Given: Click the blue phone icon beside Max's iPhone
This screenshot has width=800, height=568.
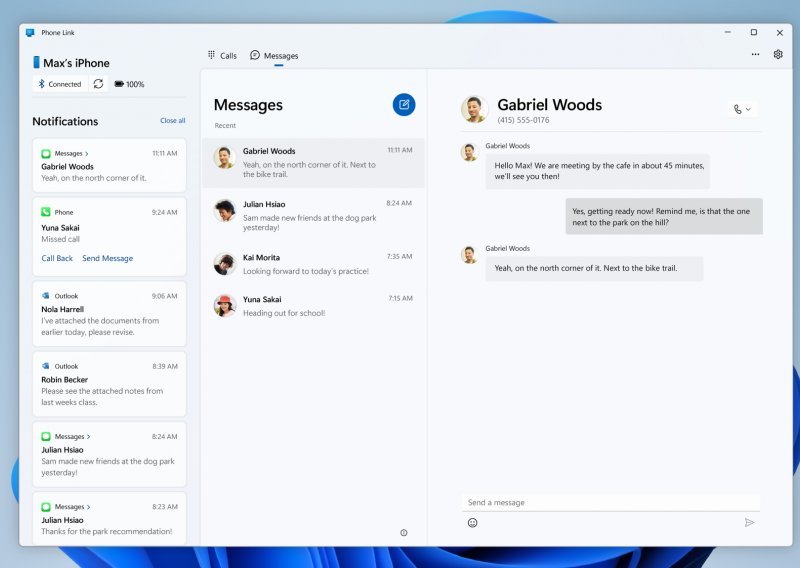Looking at the screenshot, I should click(36, 62).
